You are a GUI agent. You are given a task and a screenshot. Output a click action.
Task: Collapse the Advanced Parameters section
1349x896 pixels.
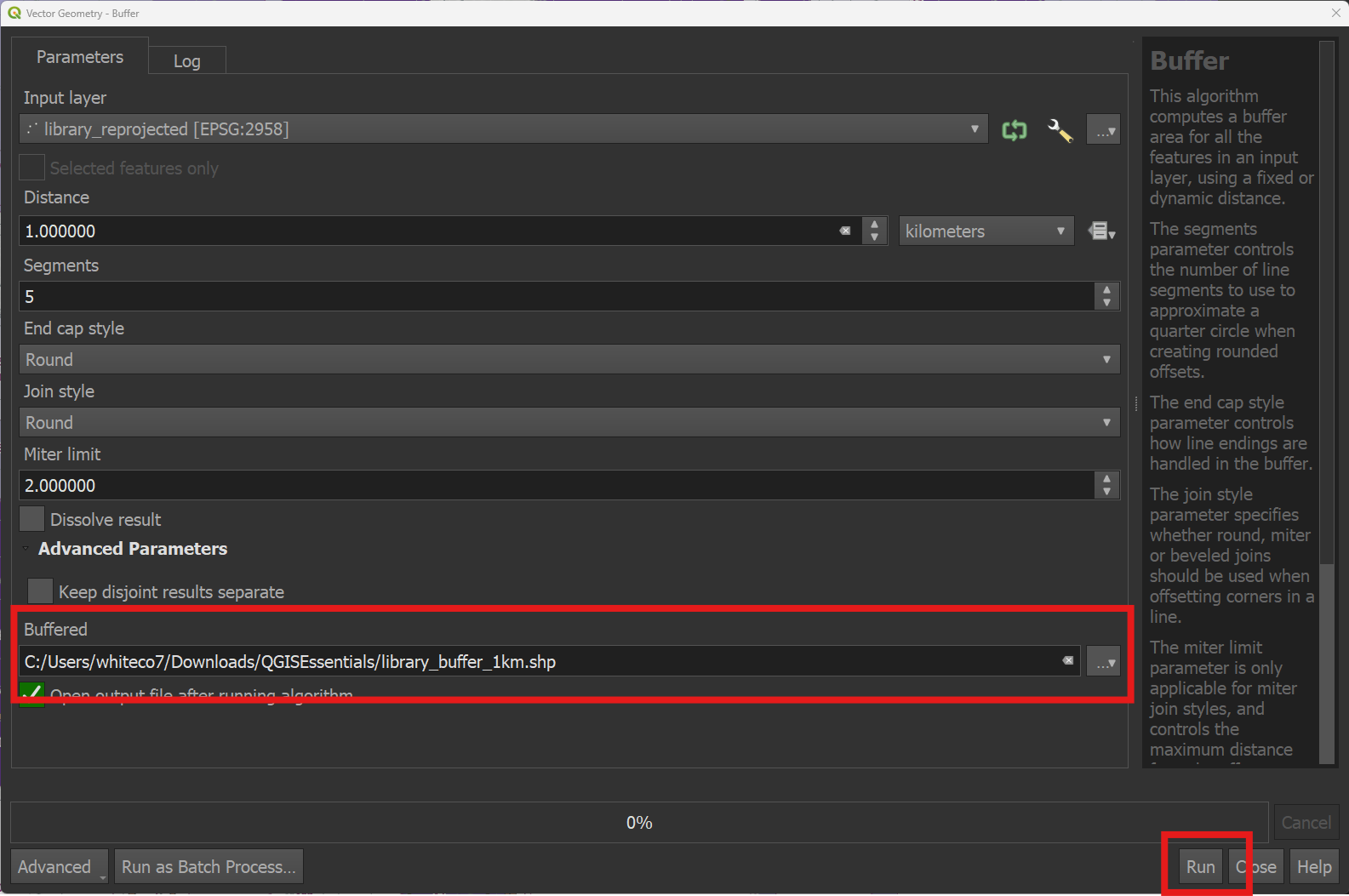point(26,549)
